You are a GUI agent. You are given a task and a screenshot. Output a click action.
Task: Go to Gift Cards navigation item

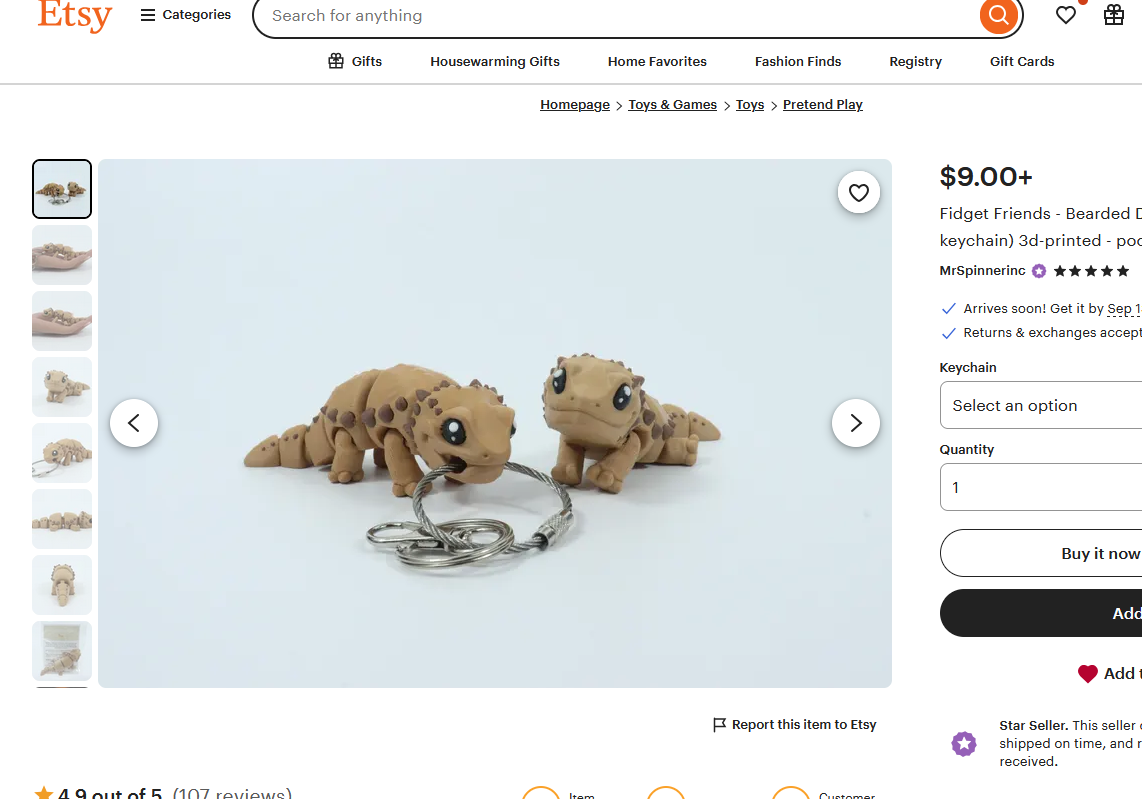point(1022,62)
